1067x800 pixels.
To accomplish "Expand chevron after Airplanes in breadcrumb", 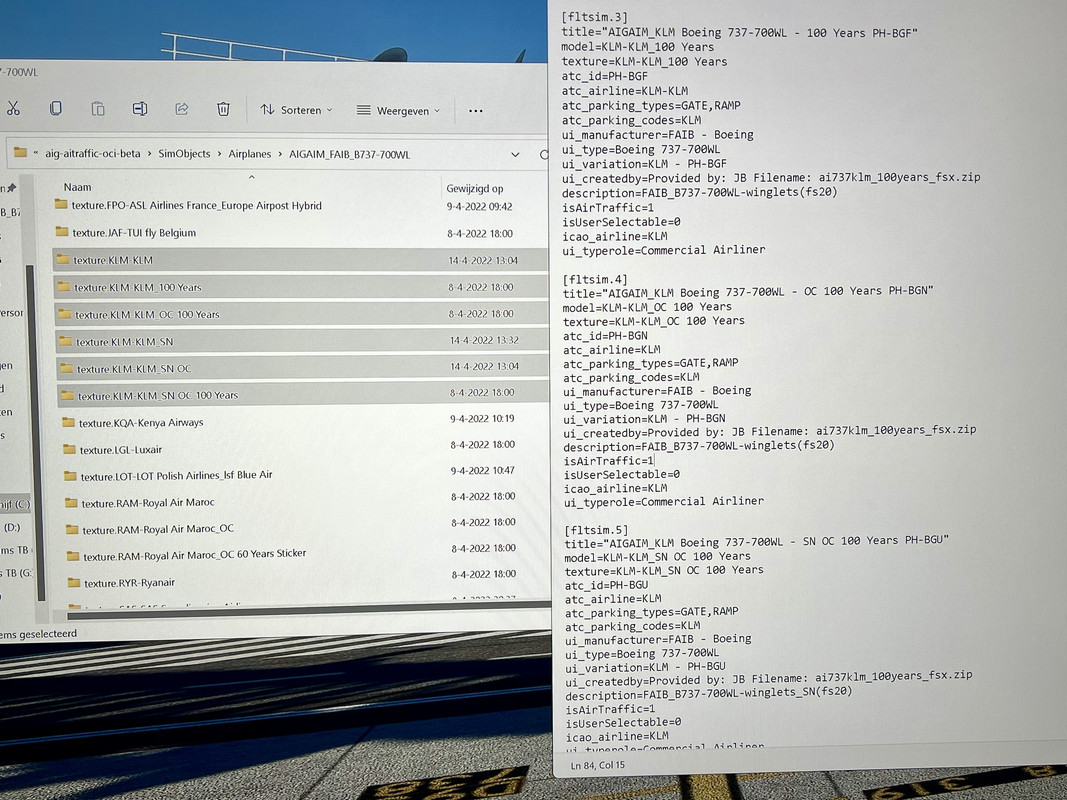I will point(280,154).
